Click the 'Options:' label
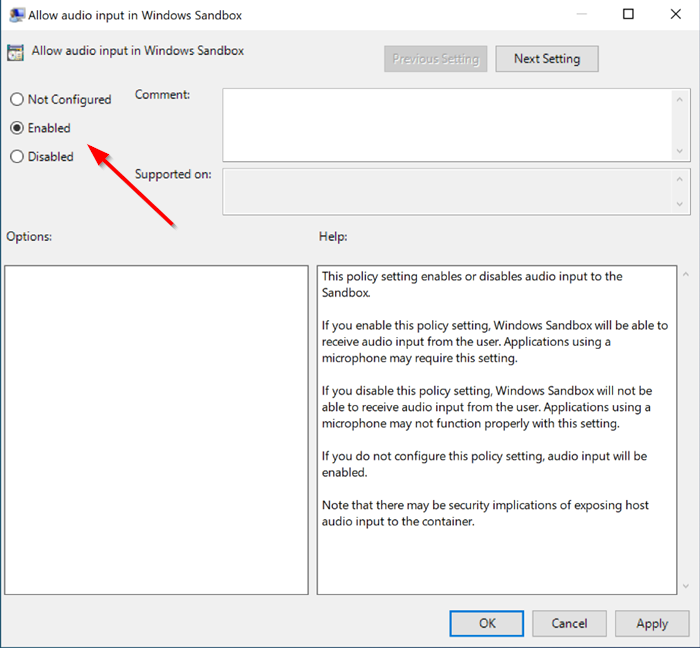The height and width of the screenshot is (648, 700). tap(29, 236)
